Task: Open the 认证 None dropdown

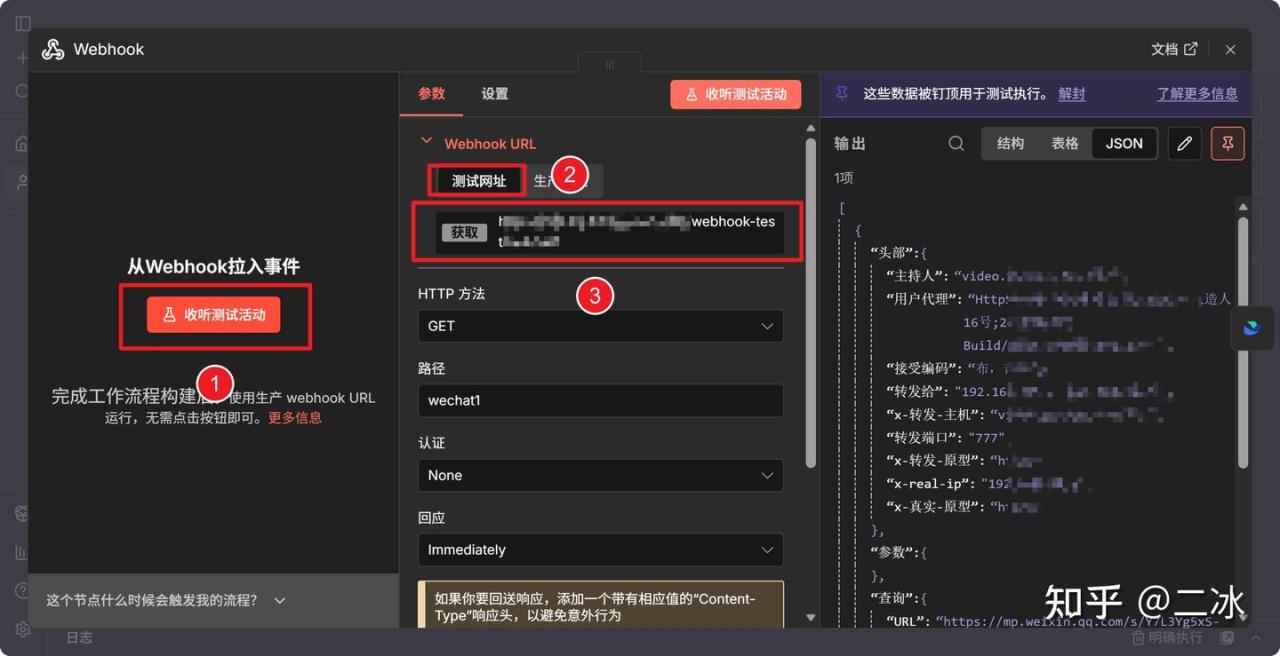Action: coord(600,475)
